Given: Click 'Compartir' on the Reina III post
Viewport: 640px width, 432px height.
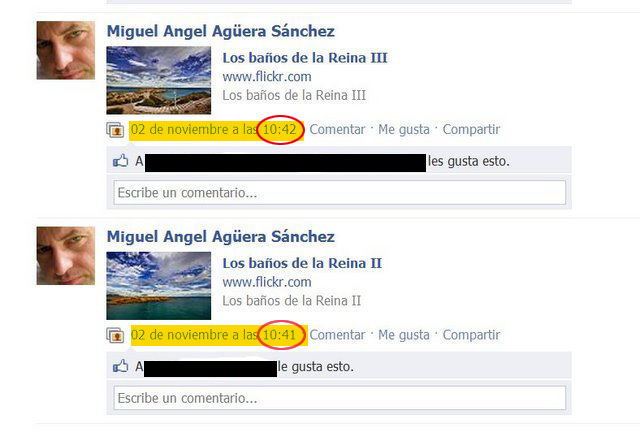Looking at the screenshot, I should pos(471,129).
